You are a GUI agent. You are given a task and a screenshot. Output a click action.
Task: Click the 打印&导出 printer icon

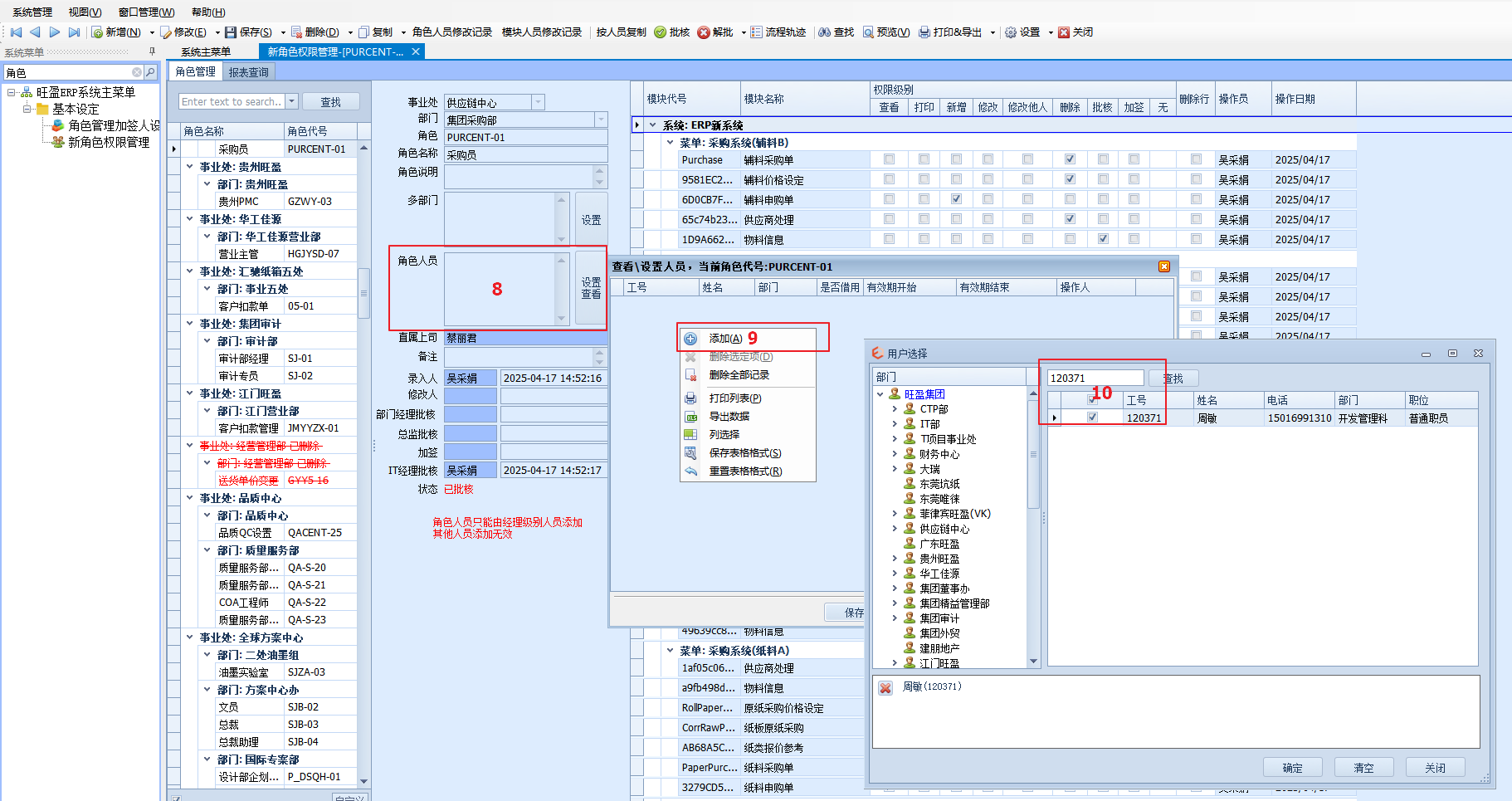(x=924, y=32)
